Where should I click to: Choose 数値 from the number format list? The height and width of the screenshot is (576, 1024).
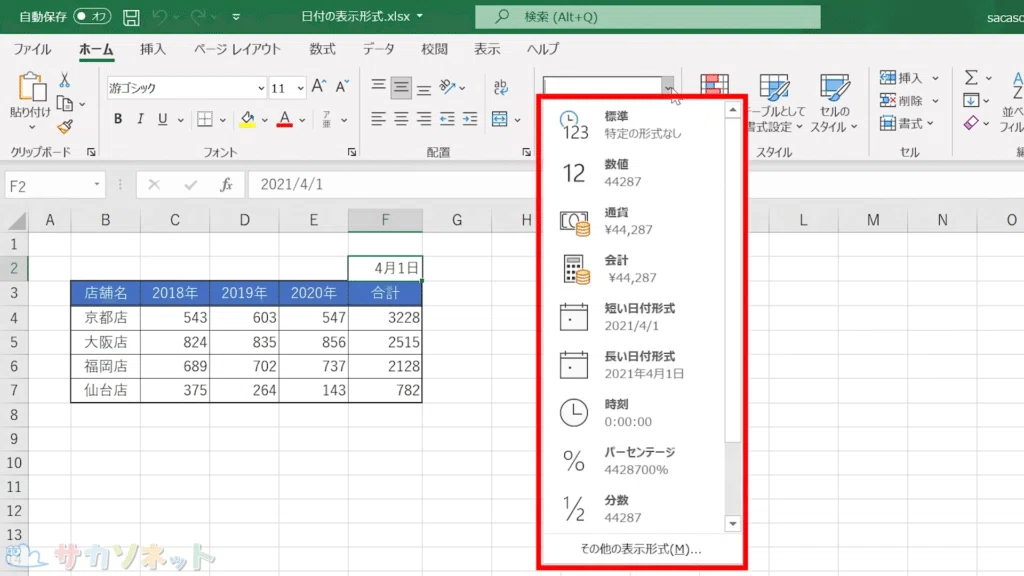coord(633,173)
